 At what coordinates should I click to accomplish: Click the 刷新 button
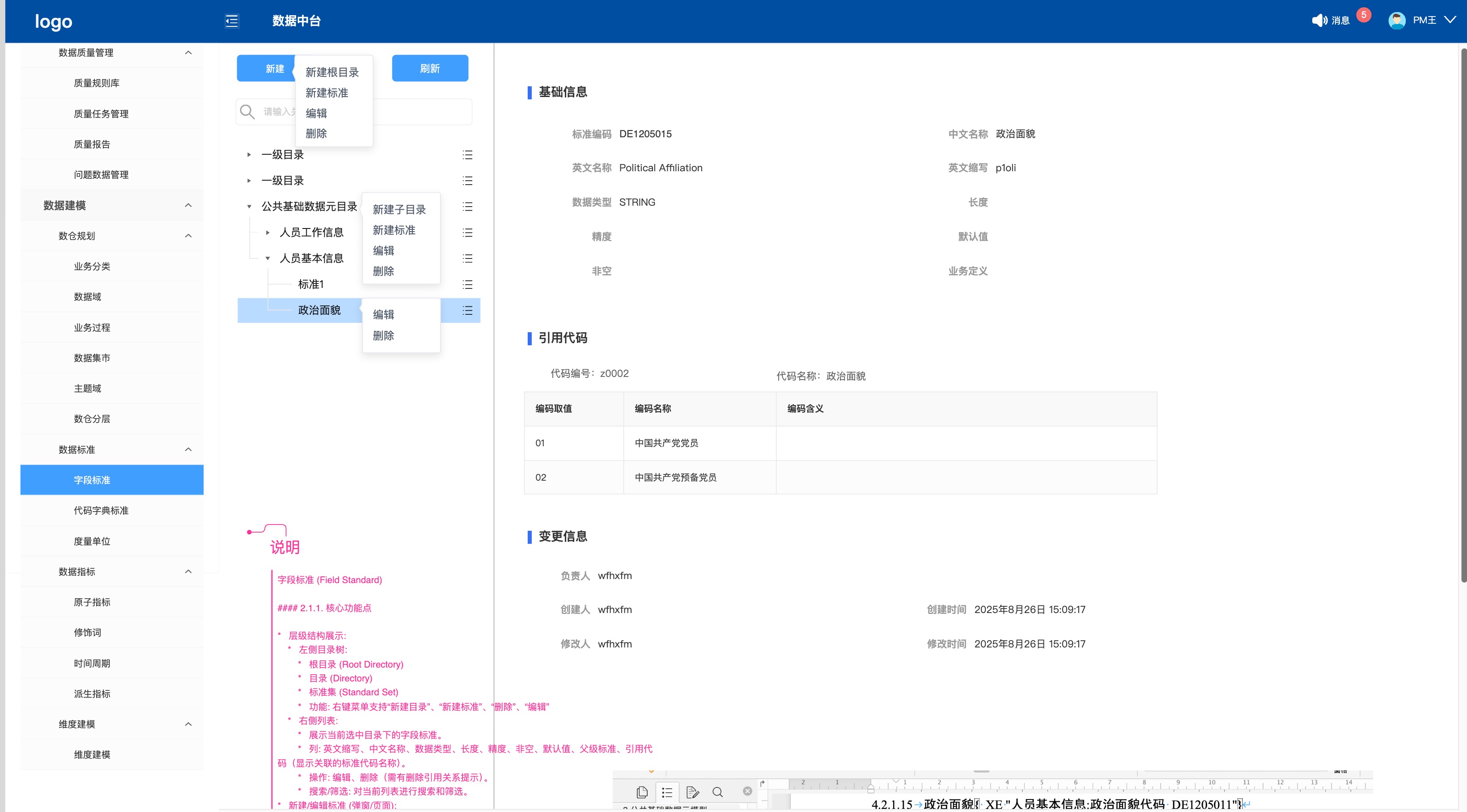(430, 68)
